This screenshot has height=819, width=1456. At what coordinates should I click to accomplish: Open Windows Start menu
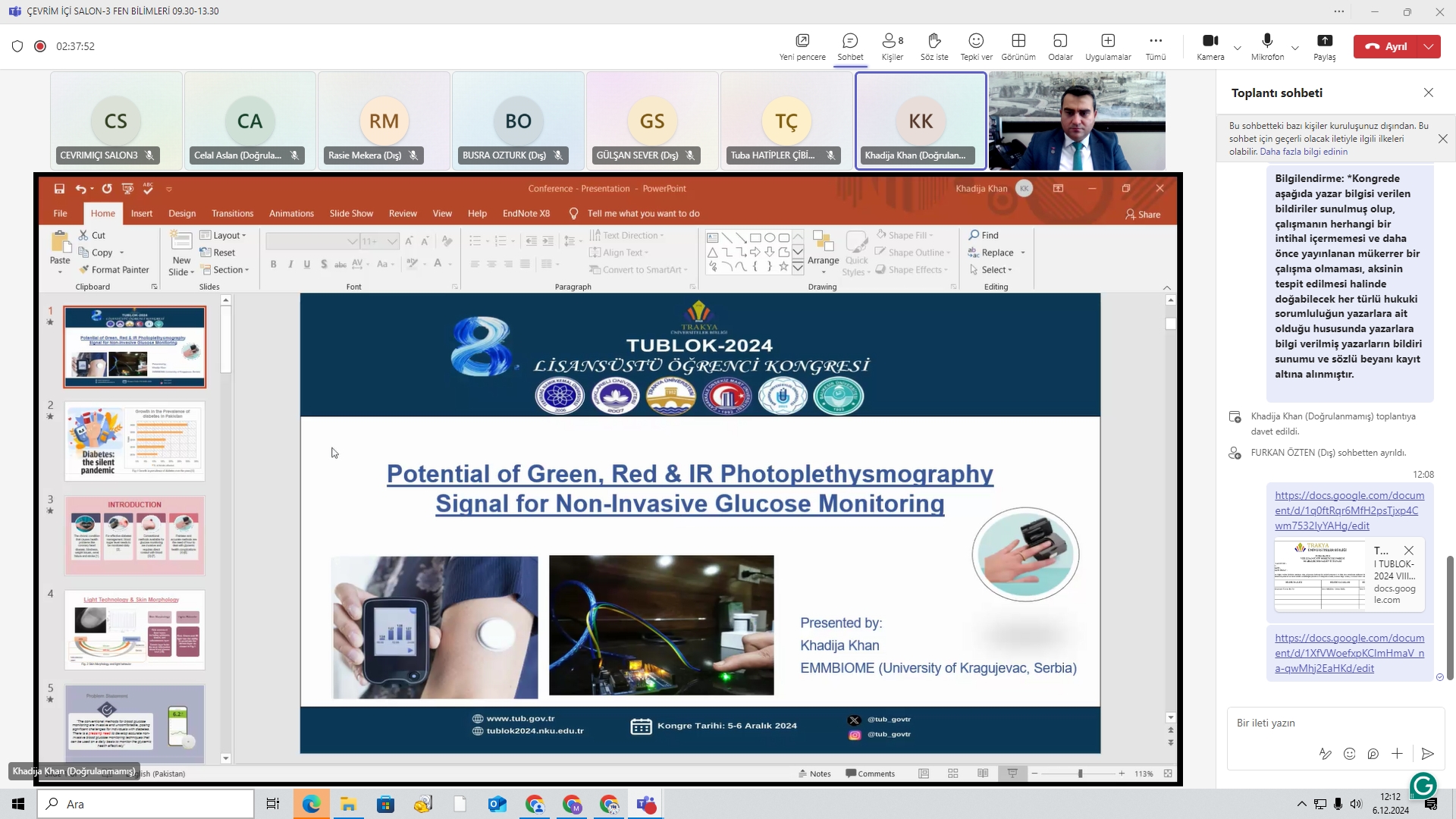18,804
